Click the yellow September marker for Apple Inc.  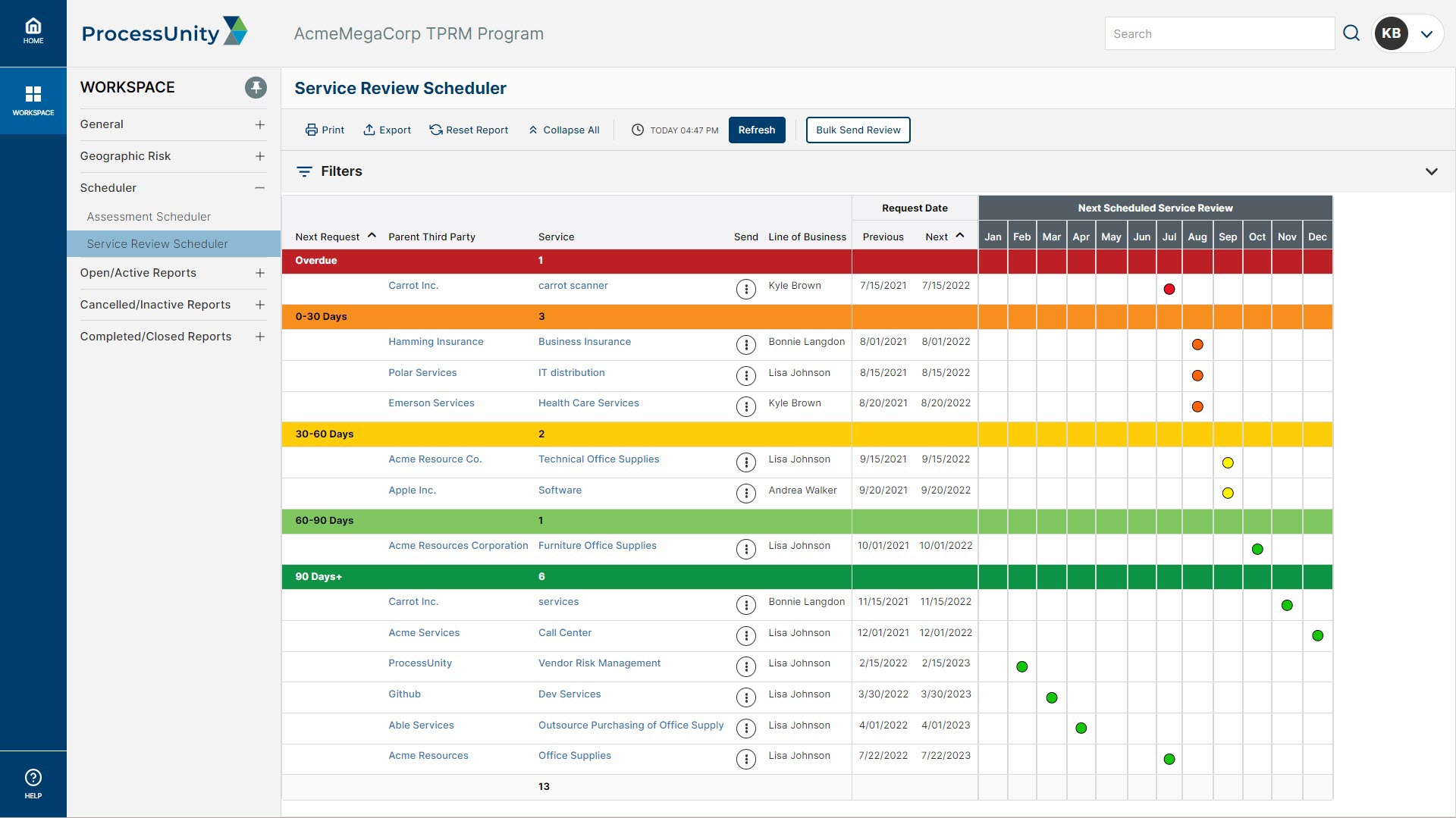[x=1228, y=494]
